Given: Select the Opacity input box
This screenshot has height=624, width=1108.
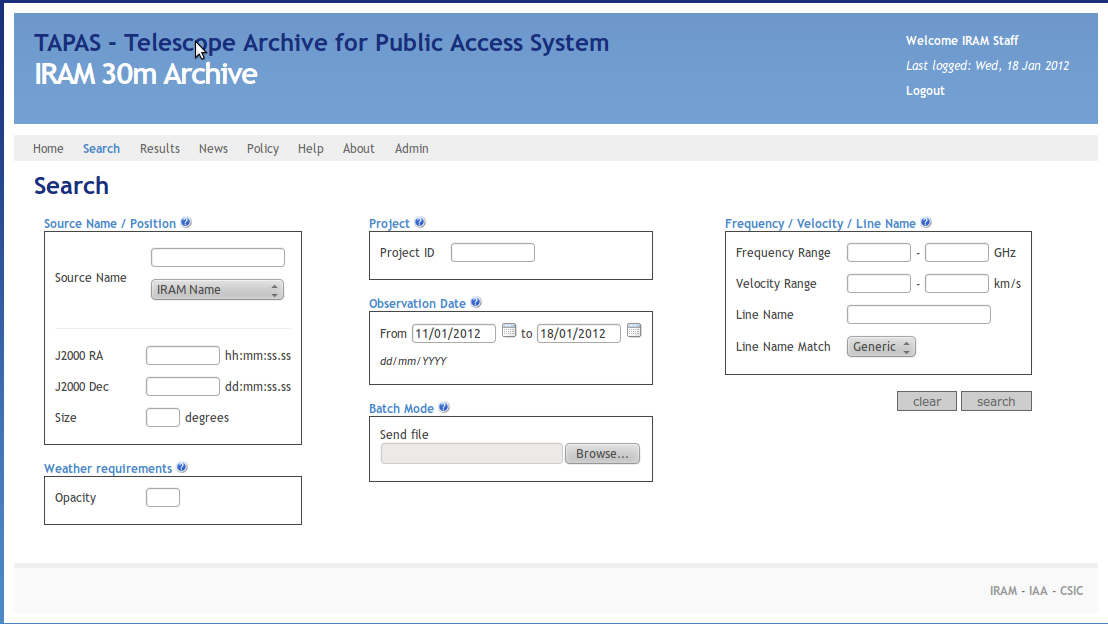Looking at the screenshot, I should [163, 498].
